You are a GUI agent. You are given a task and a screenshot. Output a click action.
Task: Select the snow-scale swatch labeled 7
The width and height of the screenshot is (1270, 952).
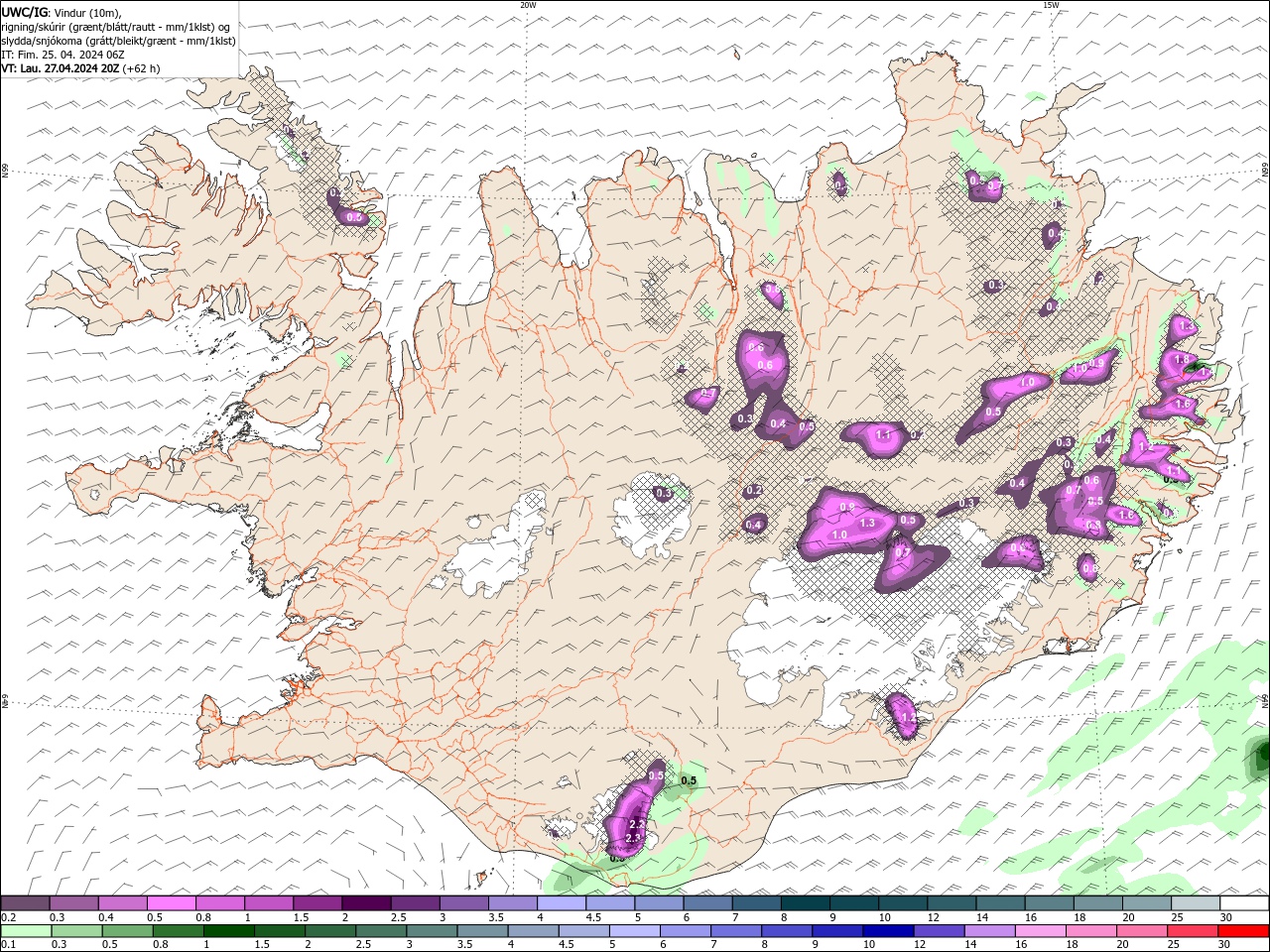(755, 903)
